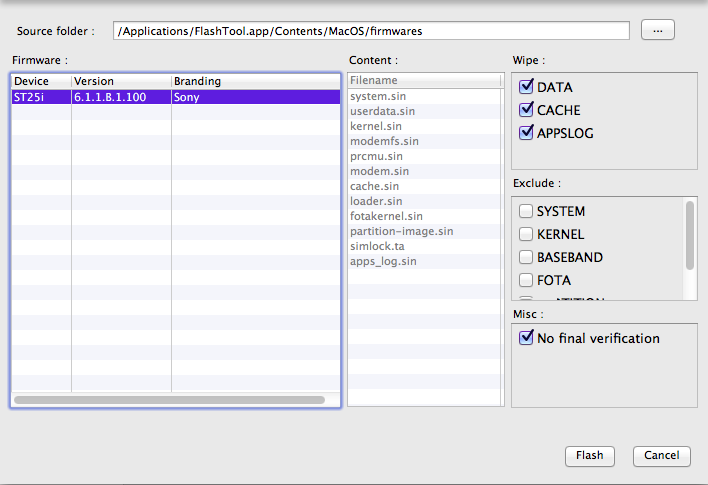Click the Version column header
The image size is (708, 485).
(x=120, y=81)
